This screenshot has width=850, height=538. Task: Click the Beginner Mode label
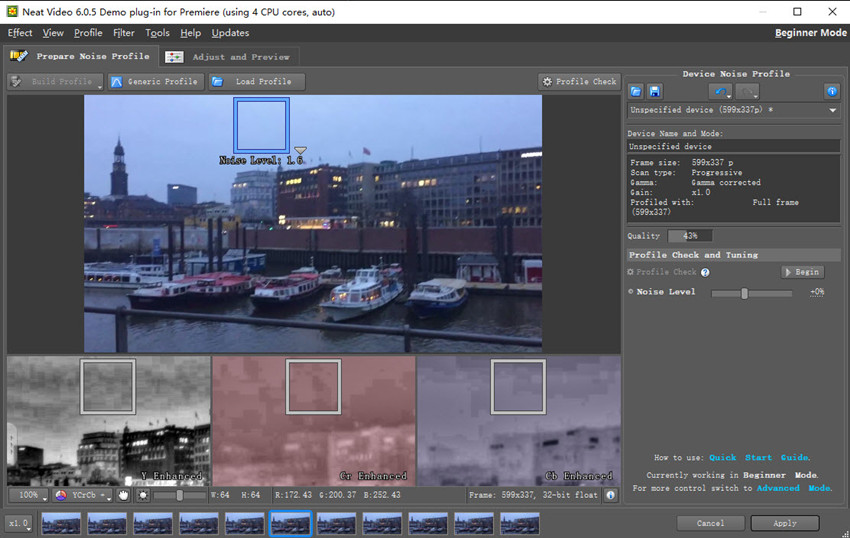coord(810,33)
